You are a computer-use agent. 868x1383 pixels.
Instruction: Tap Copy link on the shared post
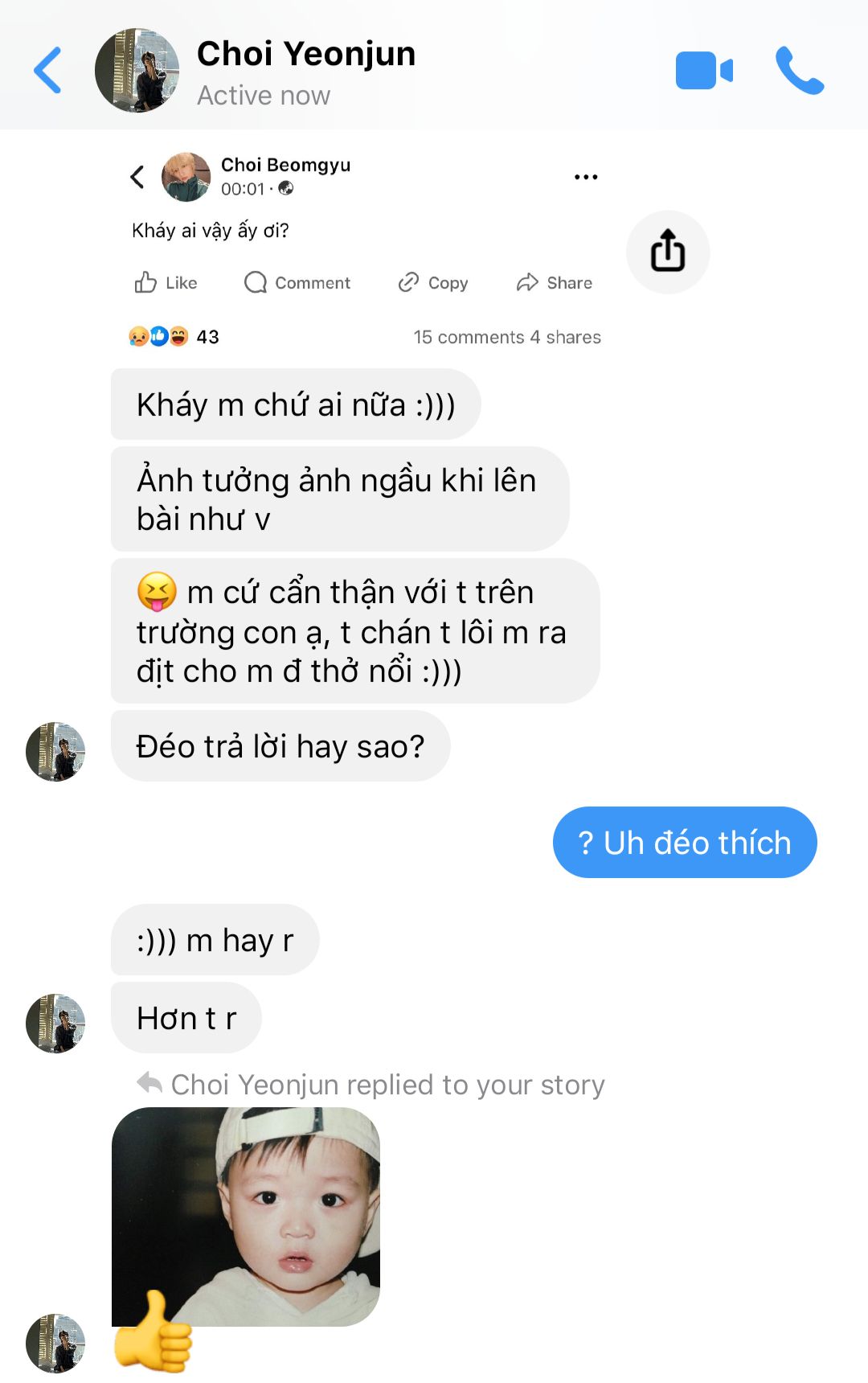[432, 283]
